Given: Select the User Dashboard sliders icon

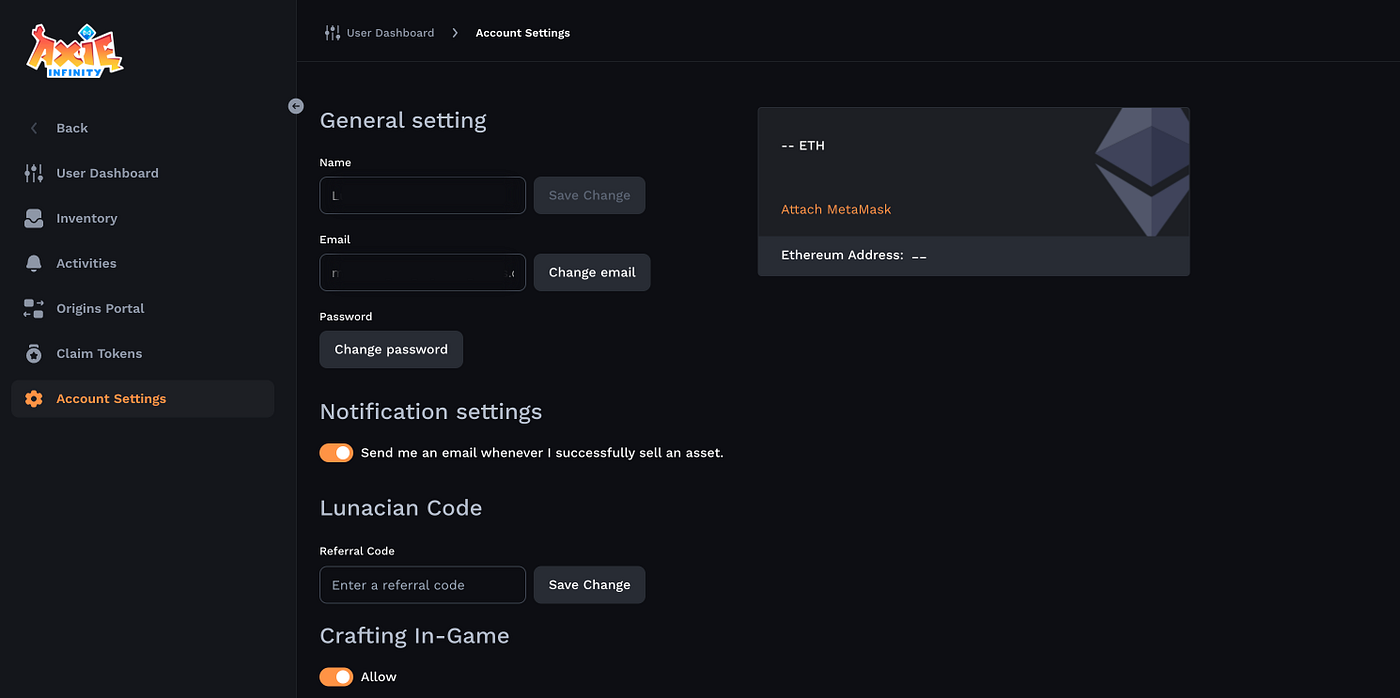Looking at the screenshot, I should 32,172.
